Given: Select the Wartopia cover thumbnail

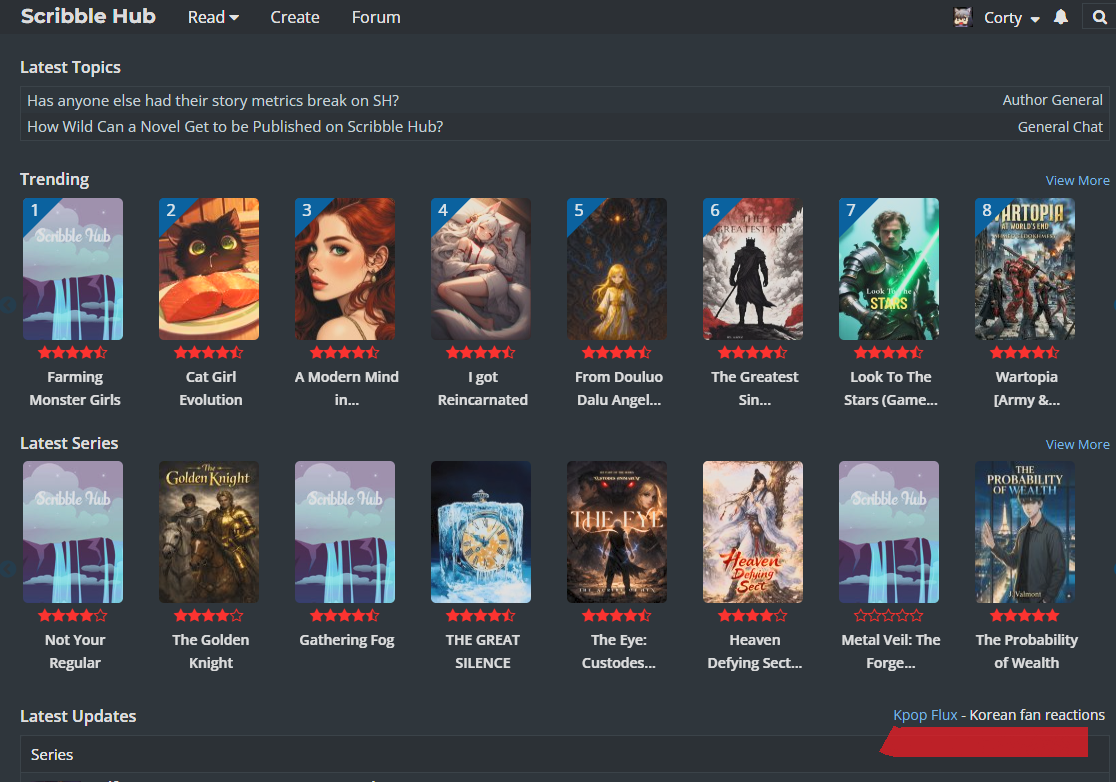Looking at the screenshot, I should tap(1025, 269).
